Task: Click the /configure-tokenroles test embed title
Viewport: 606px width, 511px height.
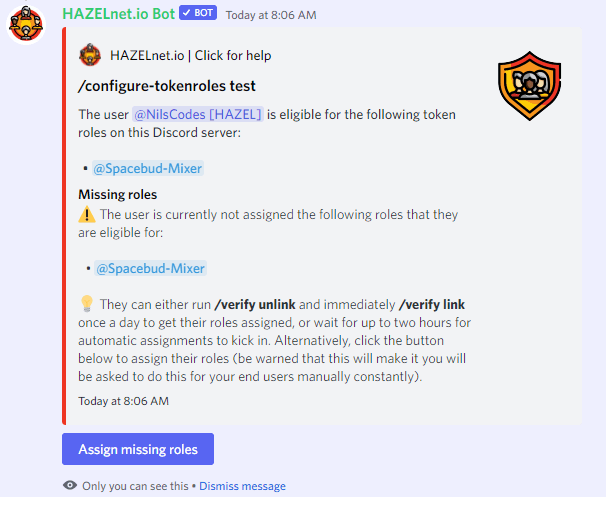Action: click(167, 86)
